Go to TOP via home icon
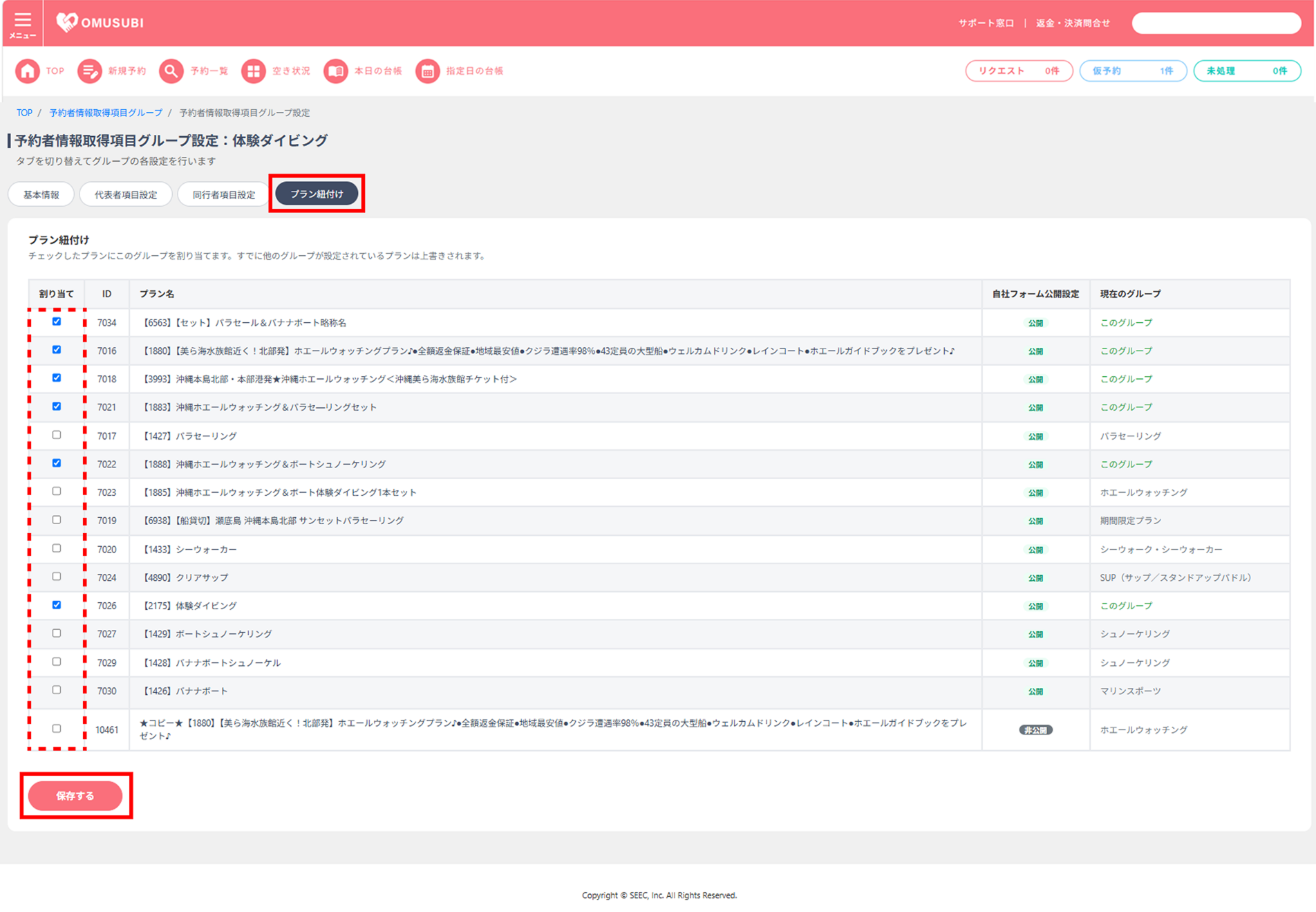Viewport: 1316px width, 912px height. tap(28, 71)
